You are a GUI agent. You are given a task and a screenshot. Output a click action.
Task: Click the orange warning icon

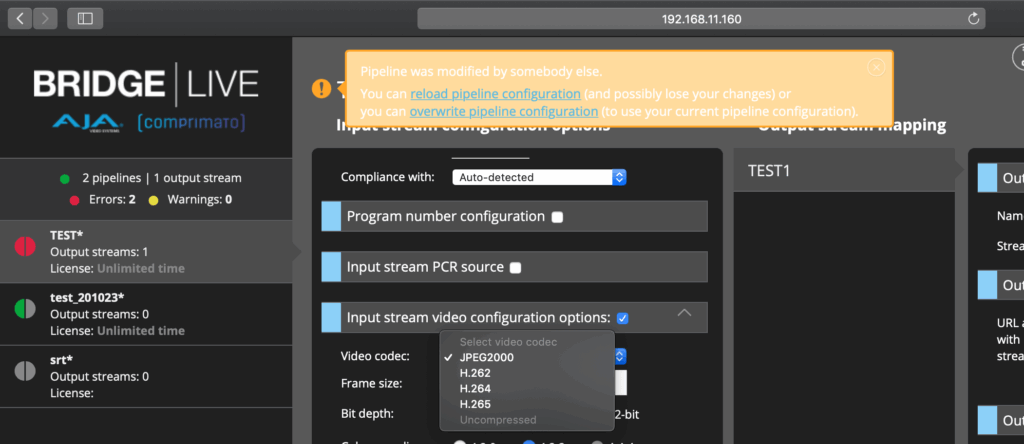(x=321, y=89)
